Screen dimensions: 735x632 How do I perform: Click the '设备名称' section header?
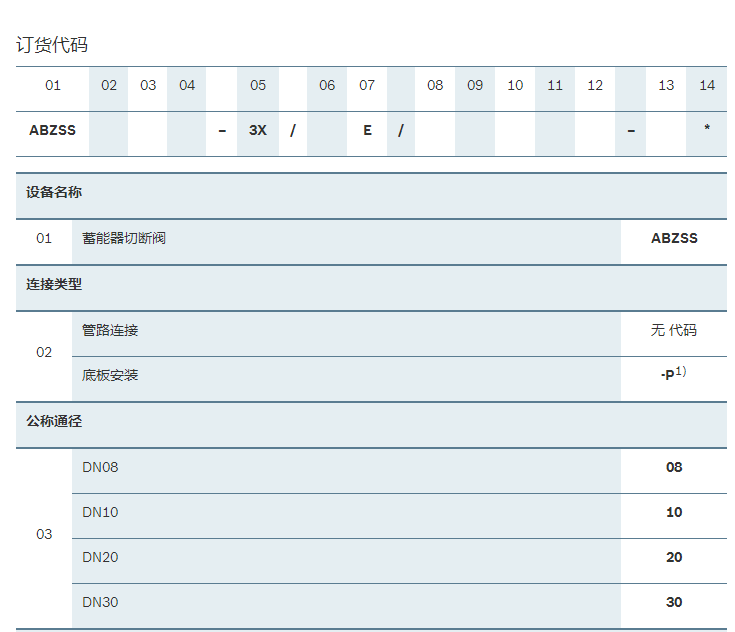[54, 193]
